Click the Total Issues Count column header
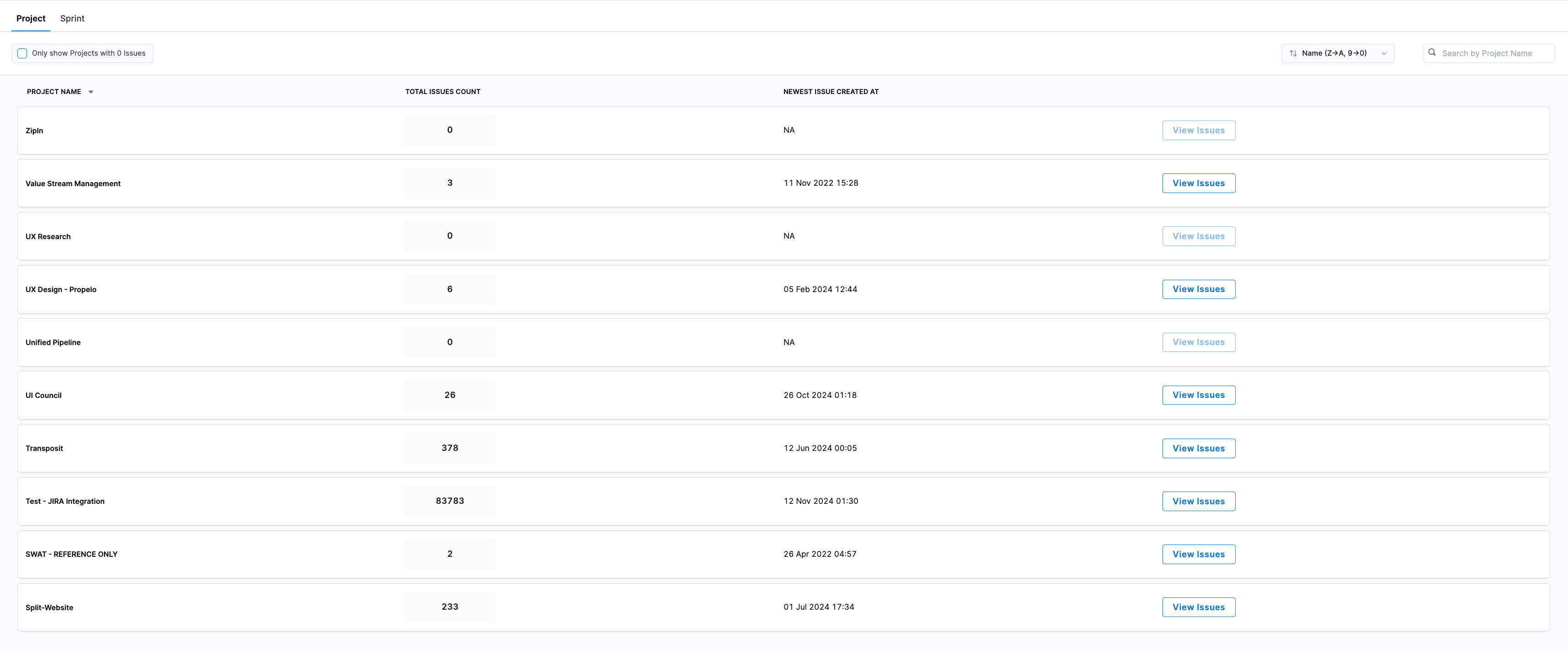This screenshot has width=1568, height=649. pos(442,92)
